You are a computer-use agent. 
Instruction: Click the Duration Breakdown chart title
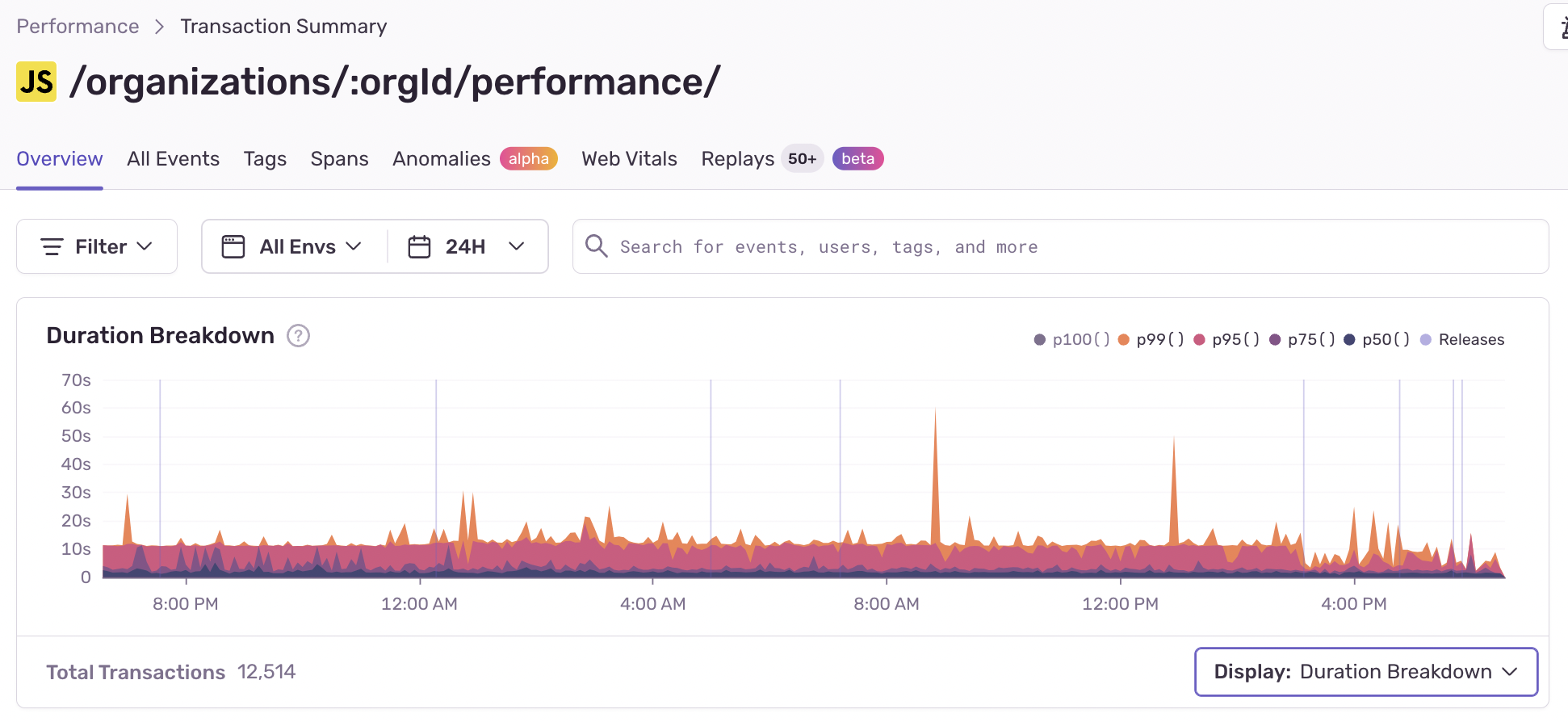coord(160,335)
